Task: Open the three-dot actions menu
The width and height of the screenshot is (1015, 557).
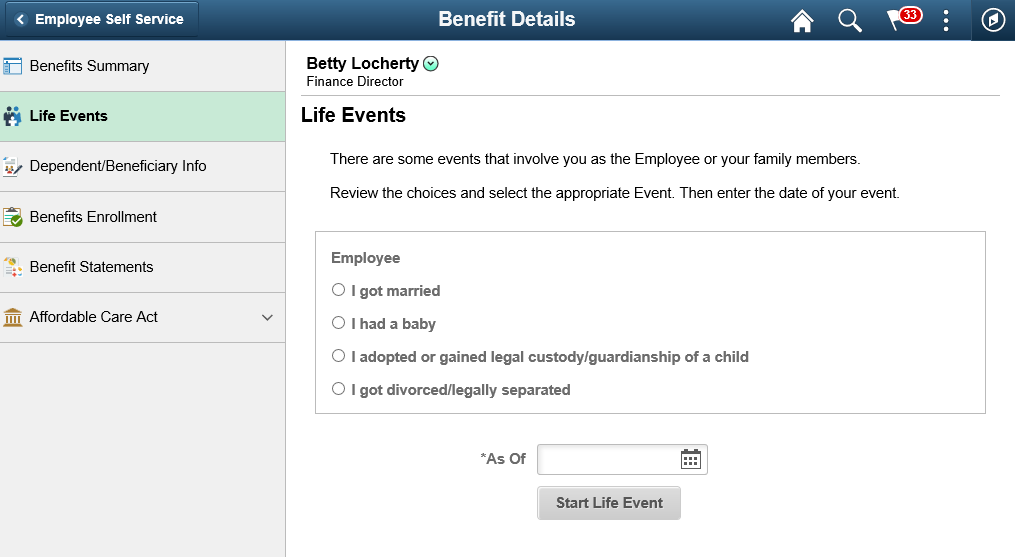Action: tap(946, 20)
